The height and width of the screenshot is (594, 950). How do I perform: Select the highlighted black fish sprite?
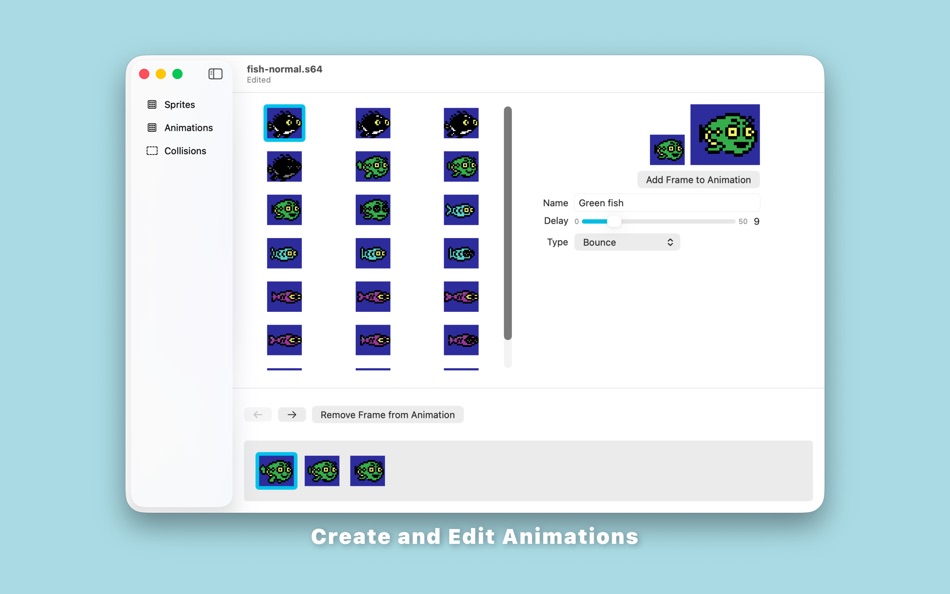(284, 123)
